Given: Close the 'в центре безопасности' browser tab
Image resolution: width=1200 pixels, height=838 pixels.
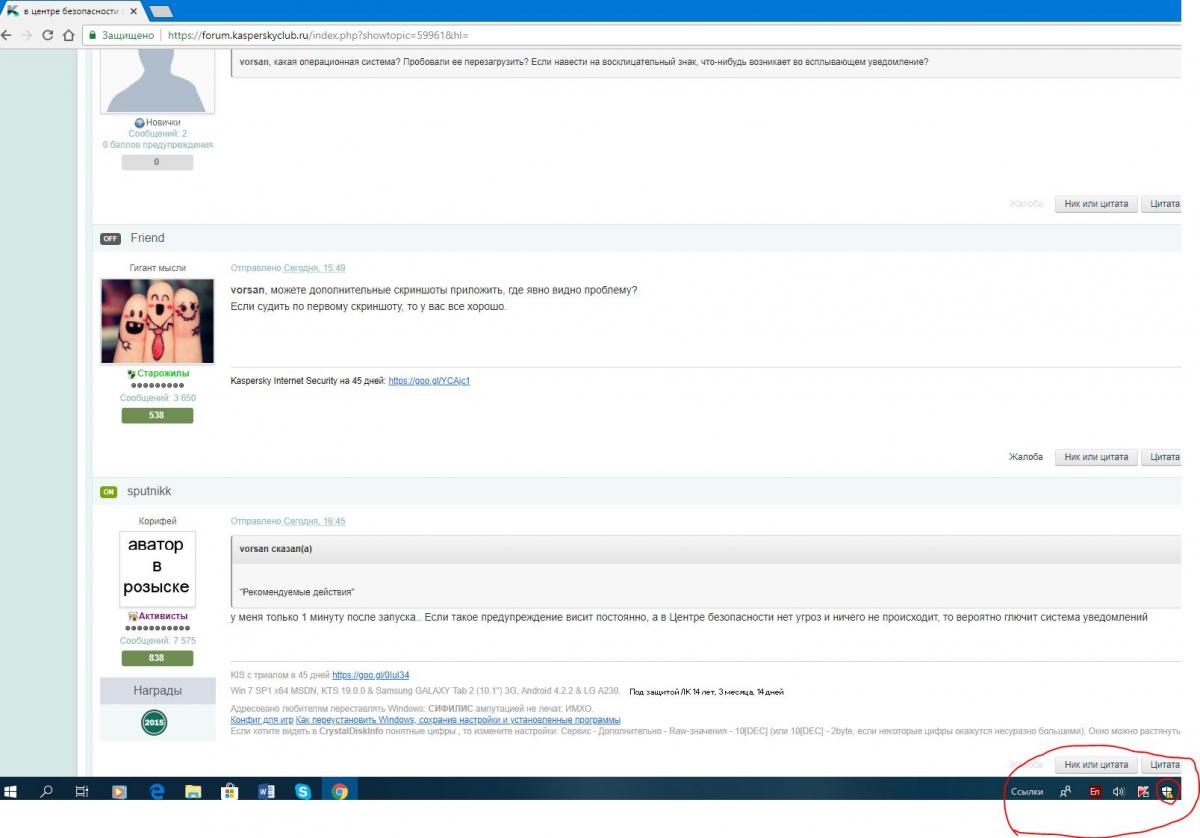Looking at the screenshot, I should pyautogui.click(x=132, y=11).
